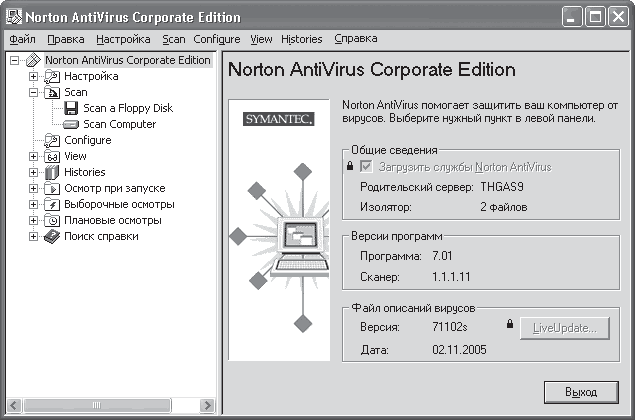This screenshot has width=635, height=420.
Task: Click the Поиск справки book icon
Action: tap(52, 237)
